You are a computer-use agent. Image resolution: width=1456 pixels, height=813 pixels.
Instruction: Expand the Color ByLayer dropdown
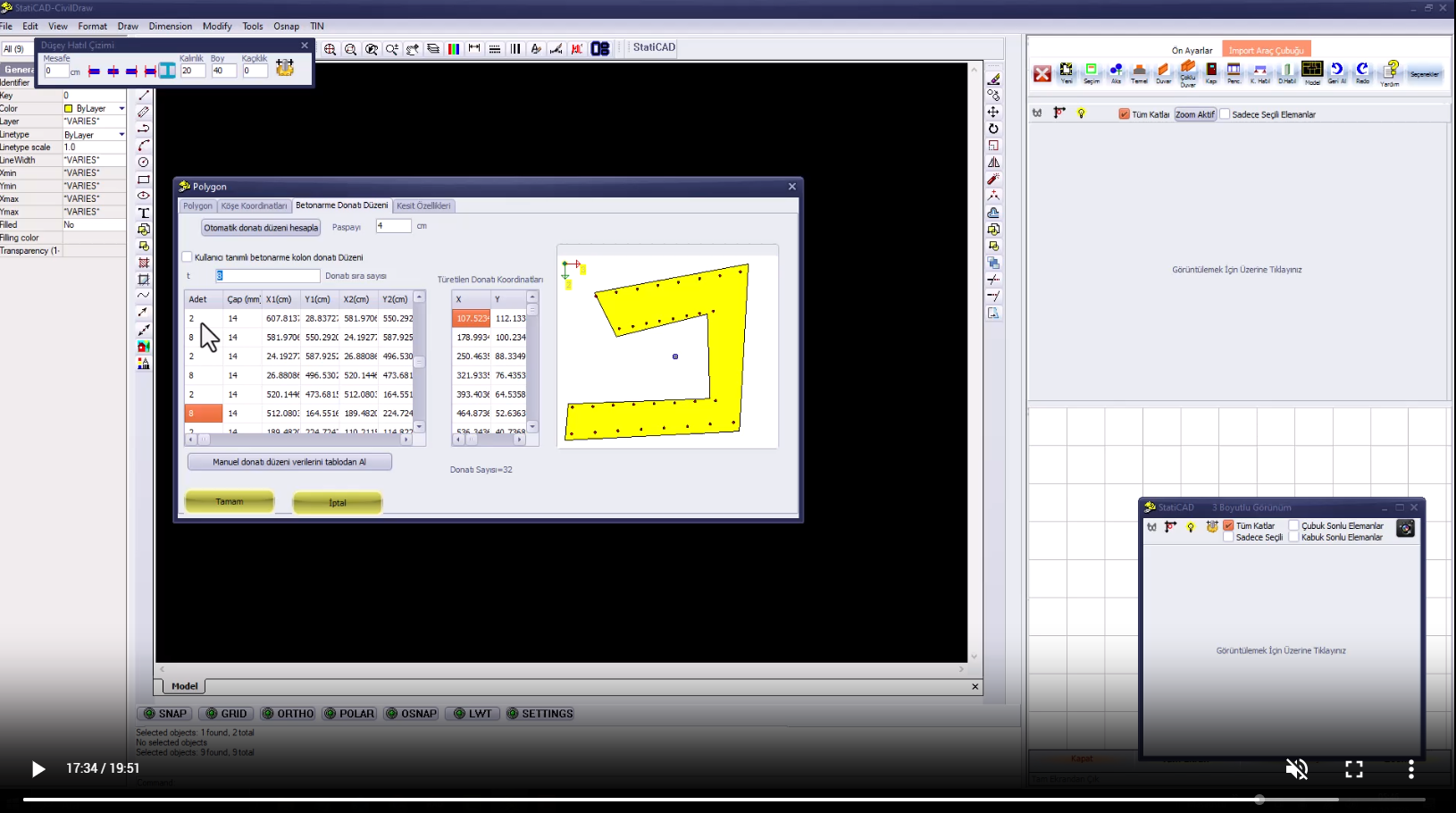[x=121, y=108]
